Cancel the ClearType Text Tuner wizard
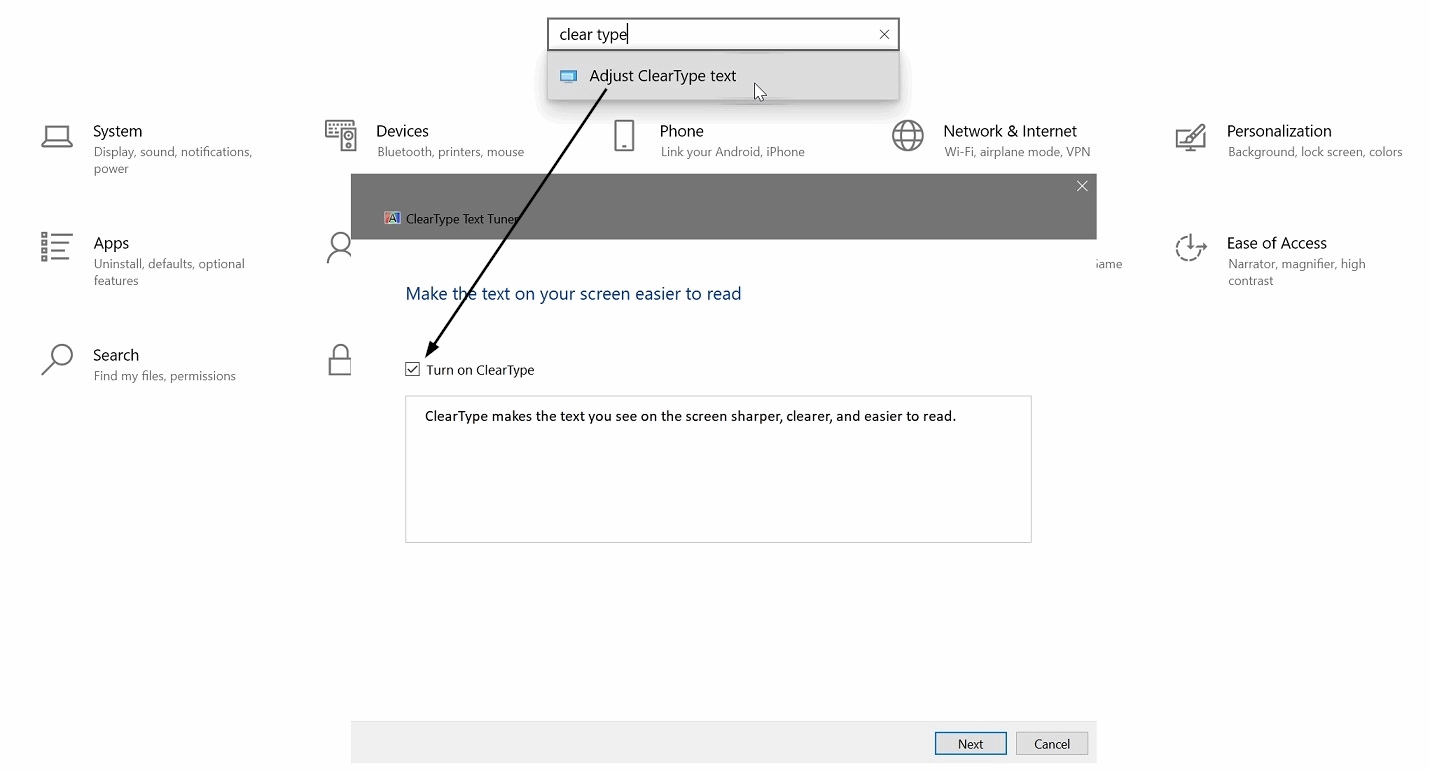1430x771 pixels. 1052,744
